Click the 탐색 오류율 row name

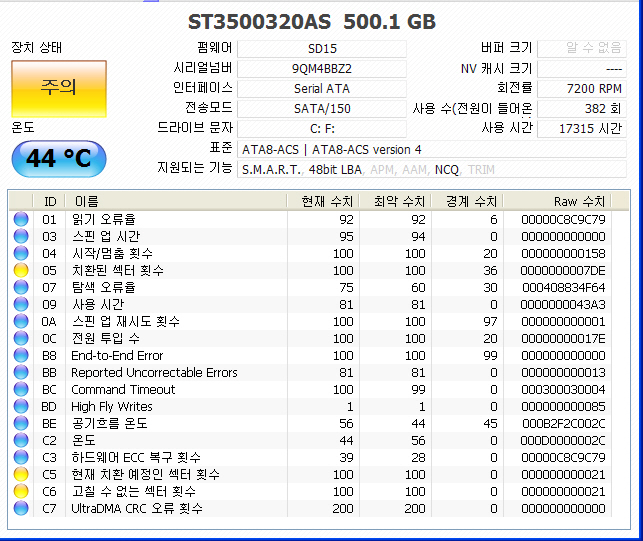coord(103,288)
